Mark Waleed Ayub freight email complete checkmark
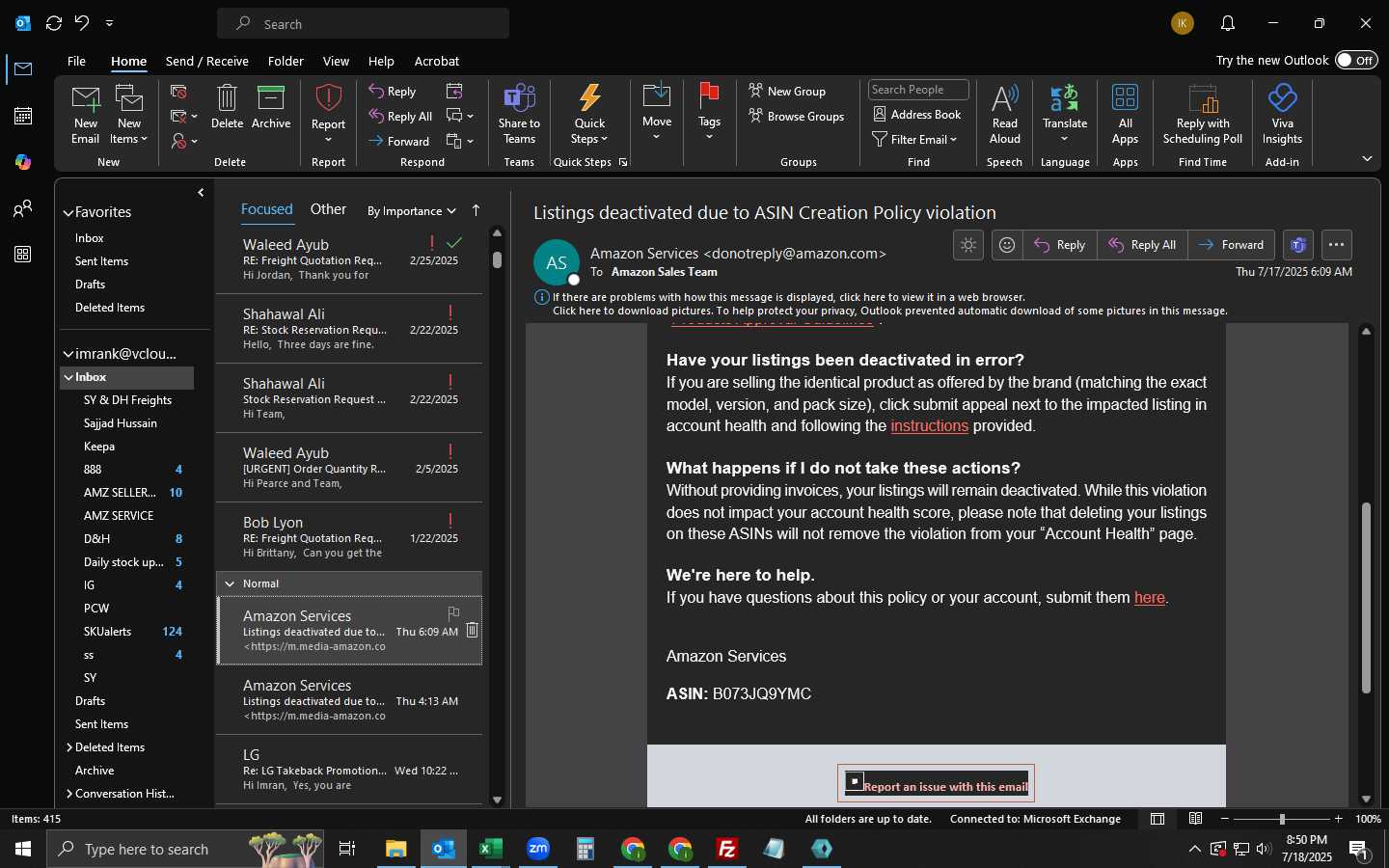Viewport: 1389px width, 868px height. (454, 243)
